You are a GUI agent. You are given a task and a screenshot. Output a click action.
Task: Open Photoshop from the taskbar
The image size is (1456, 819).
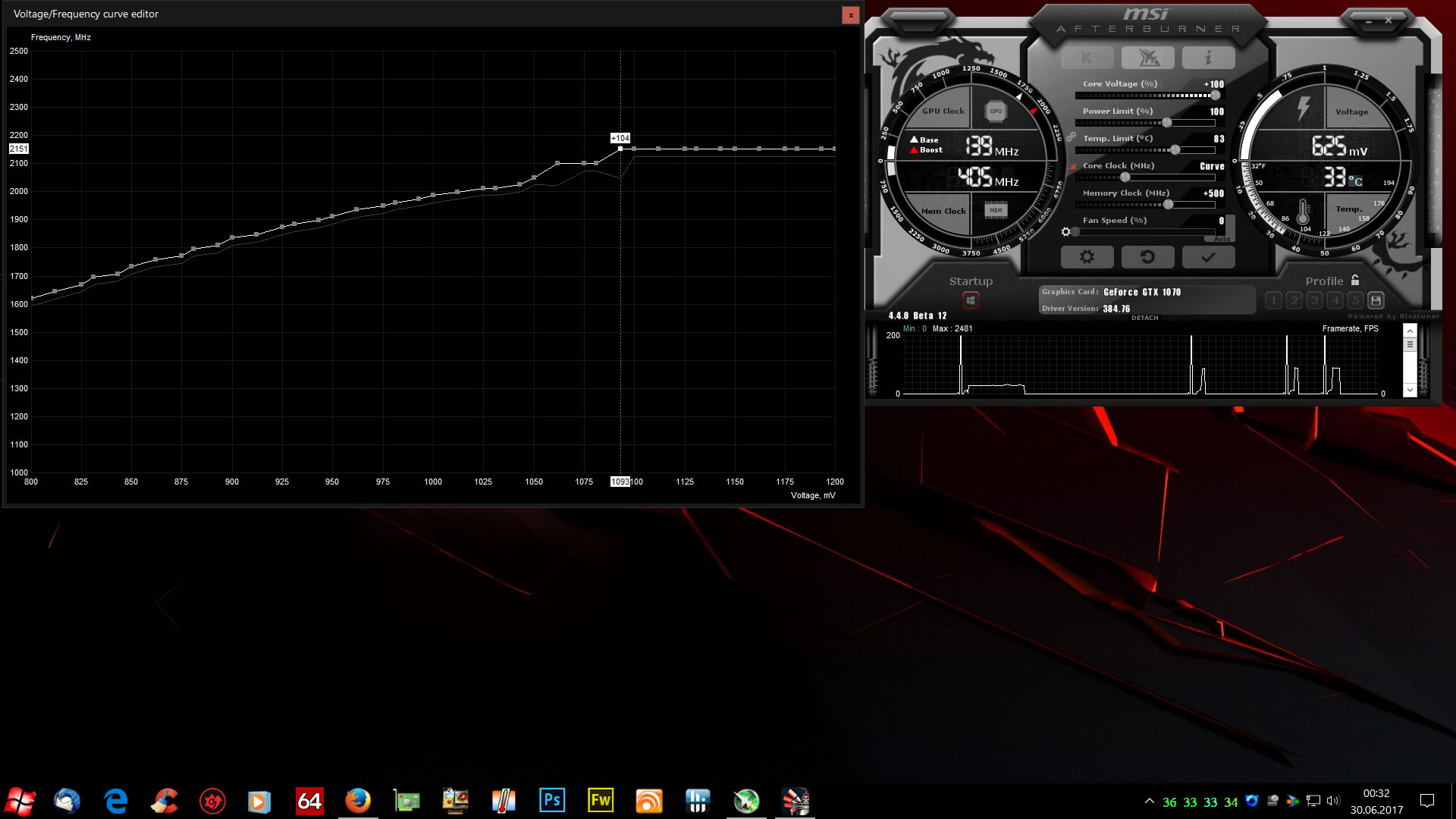tap(552, 801)
